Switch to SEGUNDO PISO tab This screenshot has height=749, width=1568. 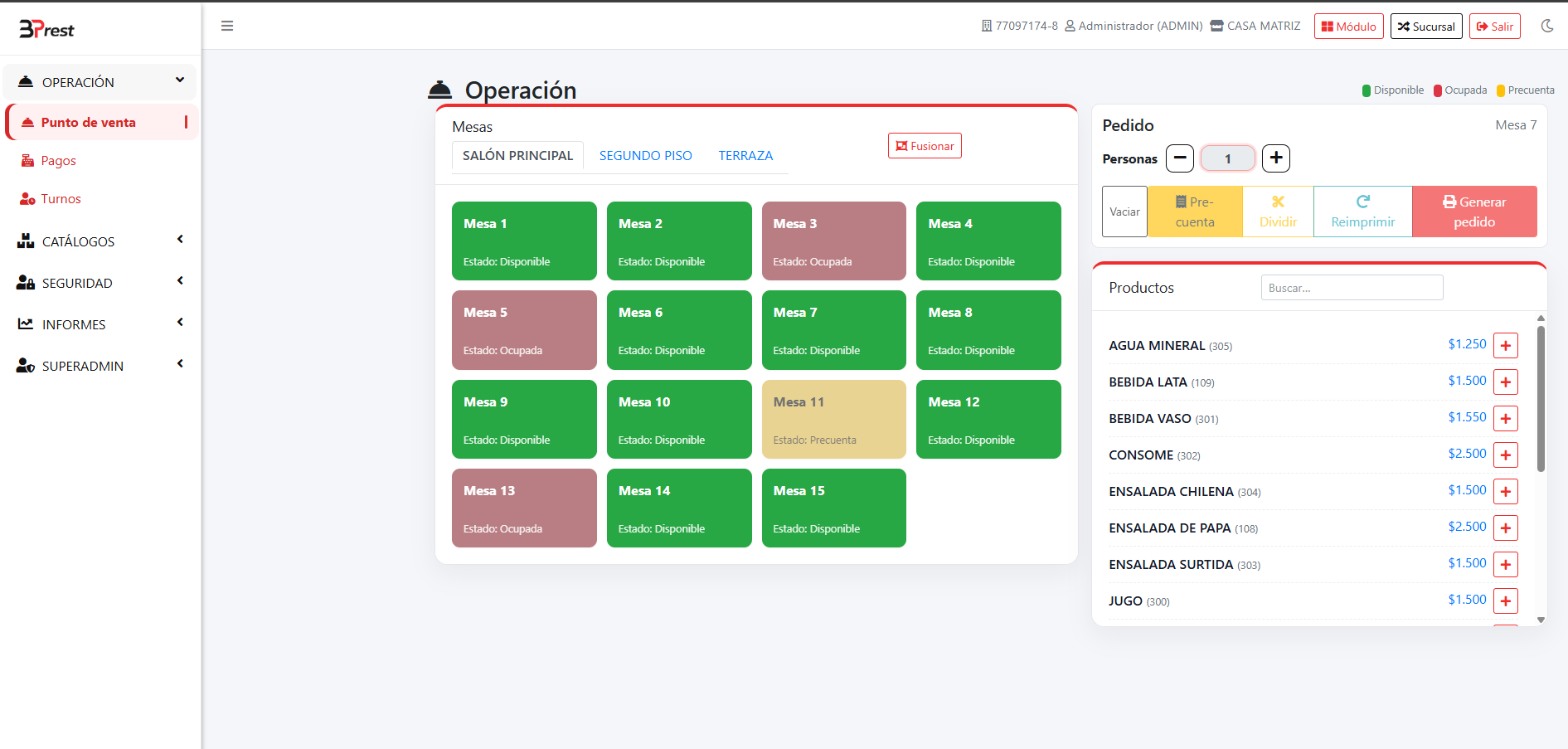pos(645,156)
